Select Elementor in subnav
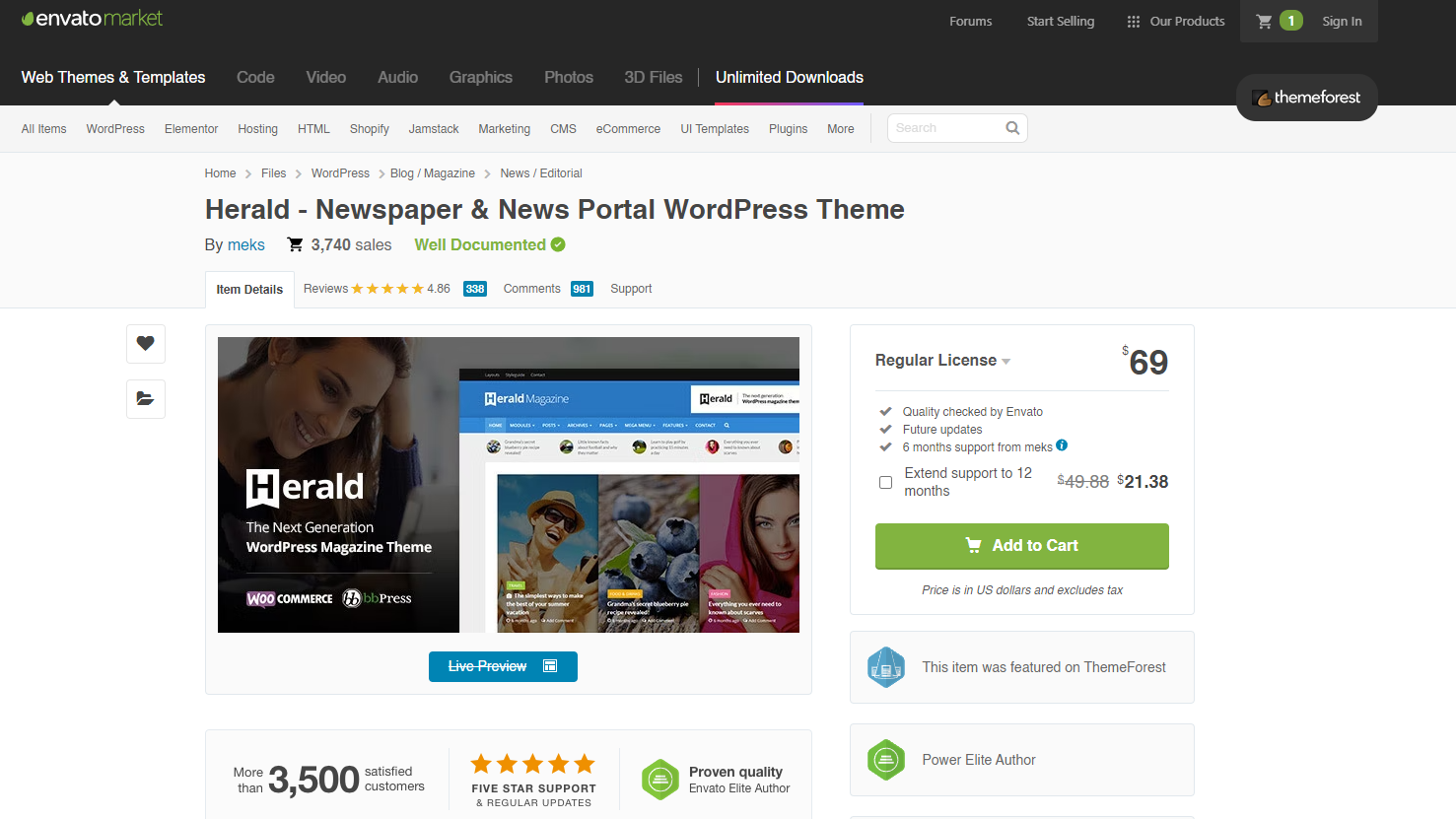 pyautogui.click(x=191, y=129)
